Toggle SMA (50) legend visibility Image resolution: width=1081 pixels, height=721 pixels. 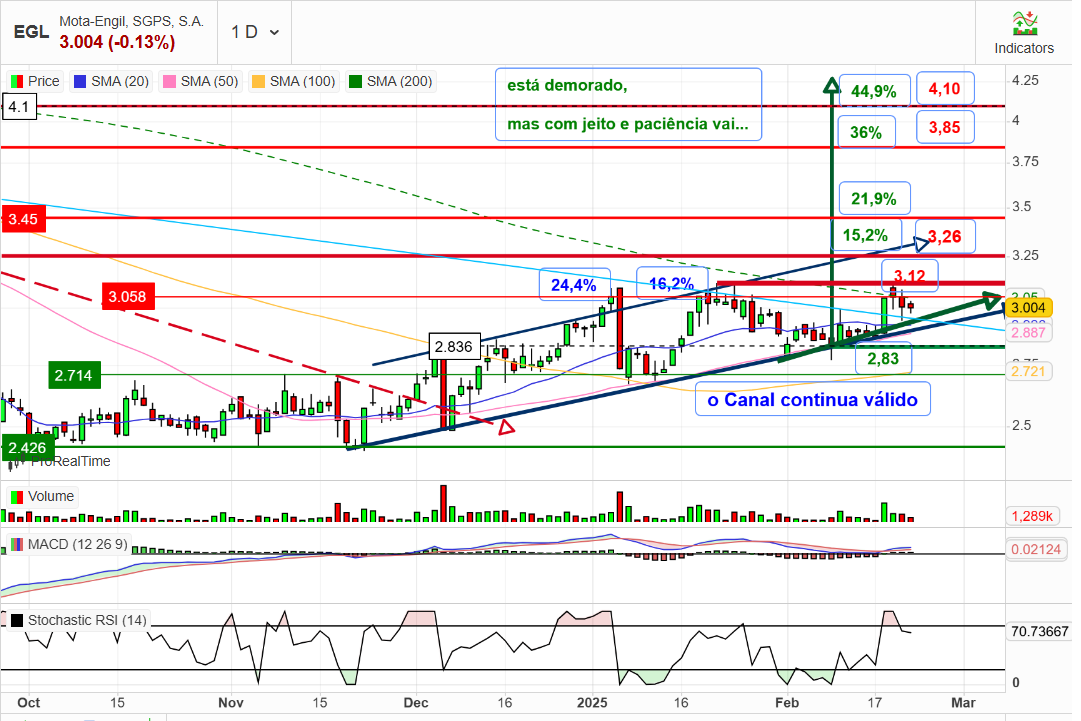tap(200, 81)
